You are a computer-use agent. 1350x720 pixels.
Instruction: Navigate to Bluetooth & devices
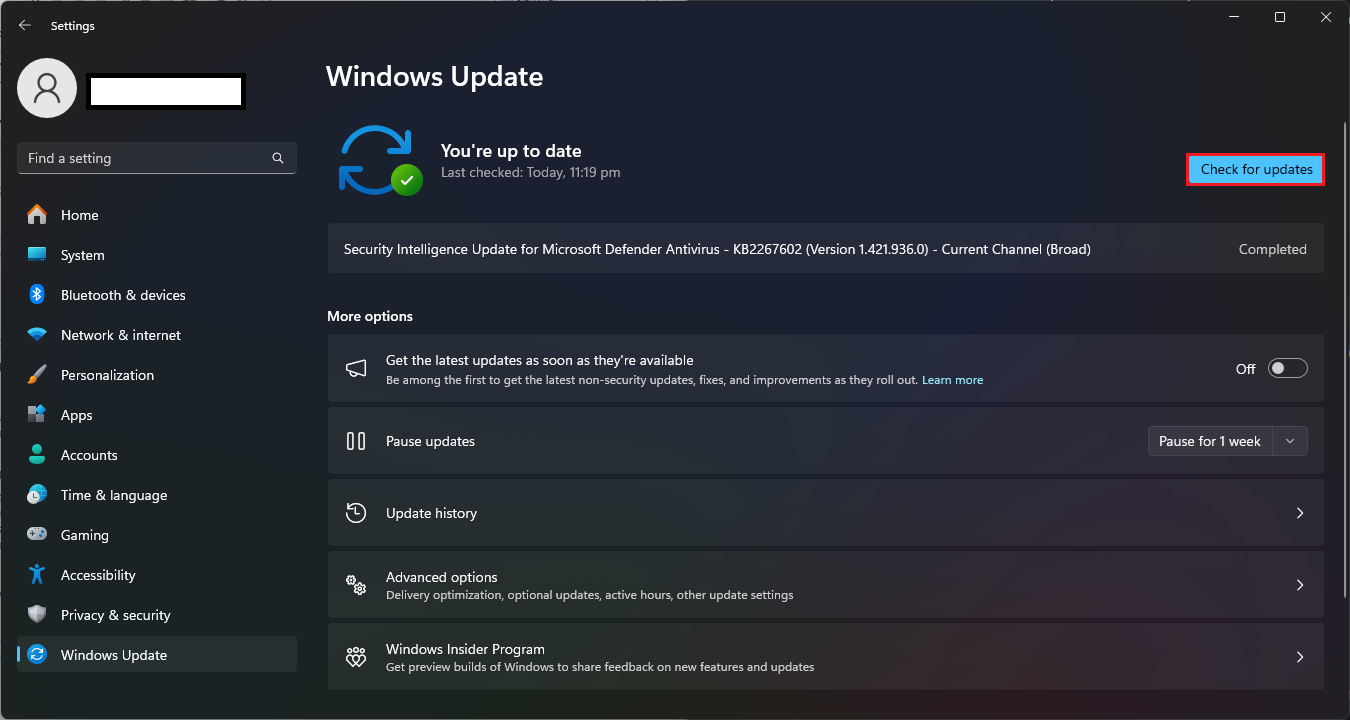click(x=157, y=295)
